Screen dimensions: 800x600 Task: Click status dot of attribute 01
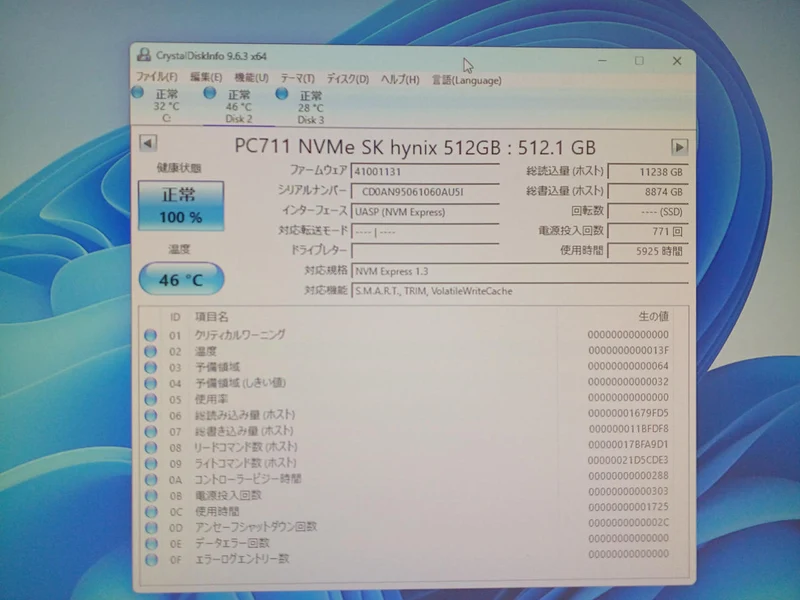150,335
